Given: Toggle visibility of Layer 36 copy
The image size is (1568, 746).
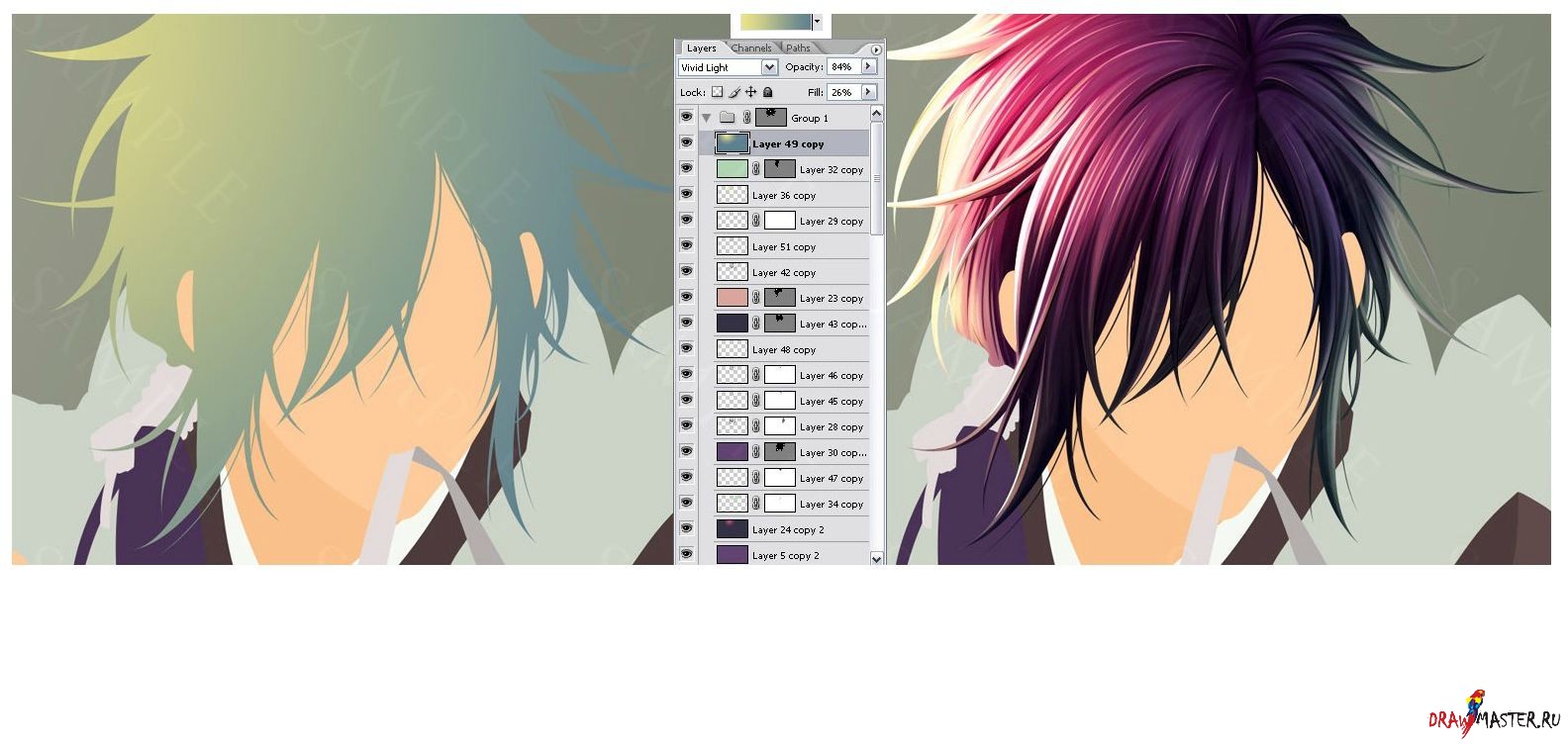Looking at the screenshot, I should [x=687, y=194].
